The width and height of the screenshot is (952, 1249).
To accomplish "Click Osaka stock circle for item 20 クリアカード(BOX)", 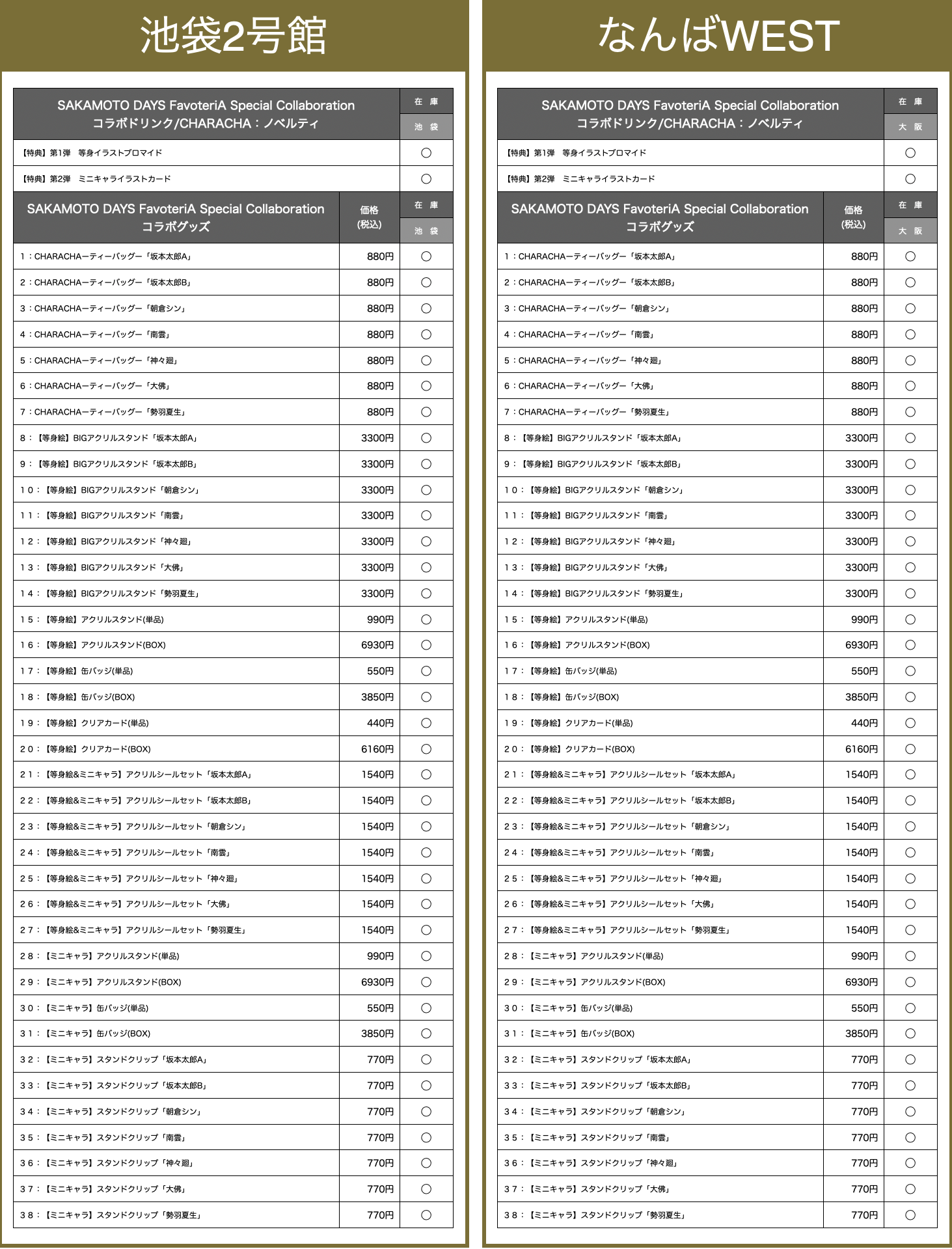I will tap(910, 749).
